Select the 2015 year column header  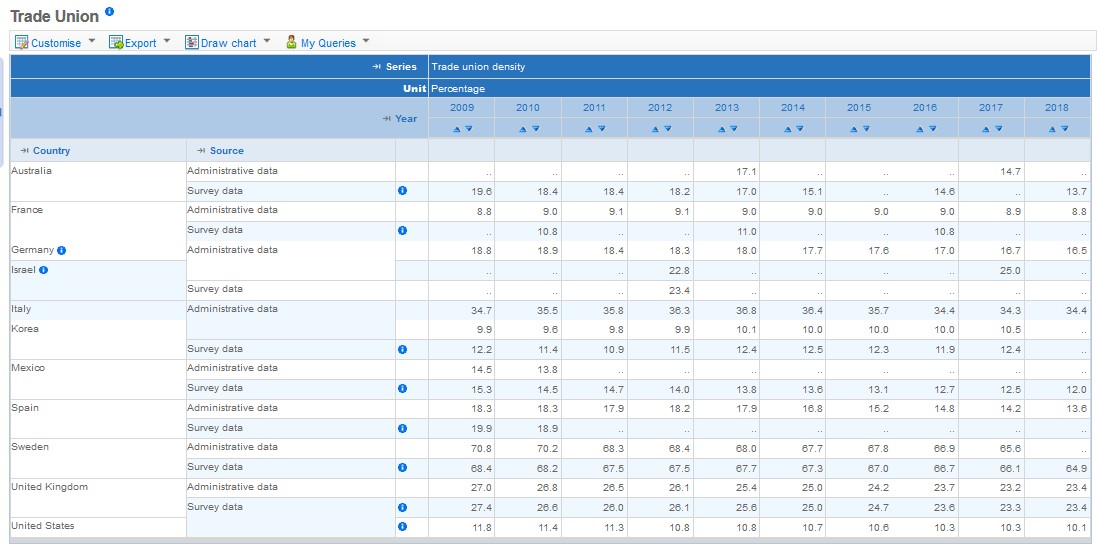(x=858, y=107)
